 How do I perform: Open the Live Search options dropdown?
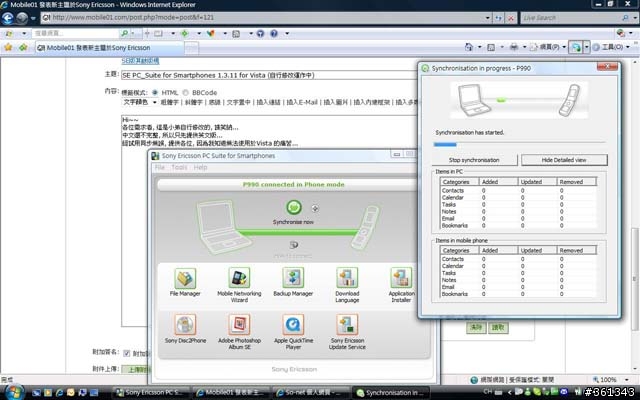pyautogui.click(x=635, y=18)
